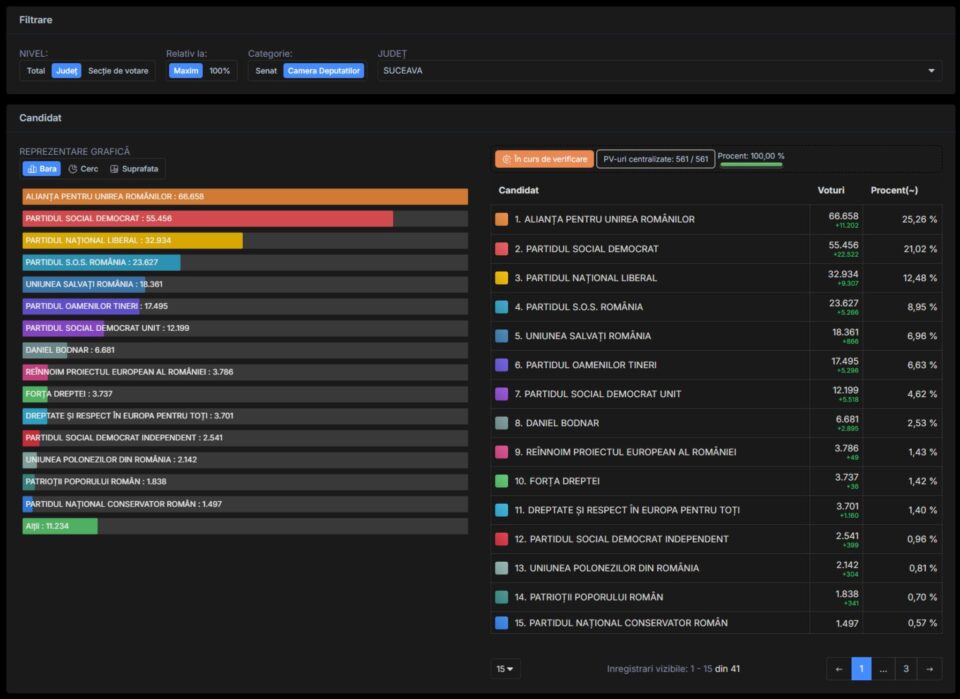960x699 pixels.
Task: Click the red Partidul Social Democrat bar
Action: (208, 219)
